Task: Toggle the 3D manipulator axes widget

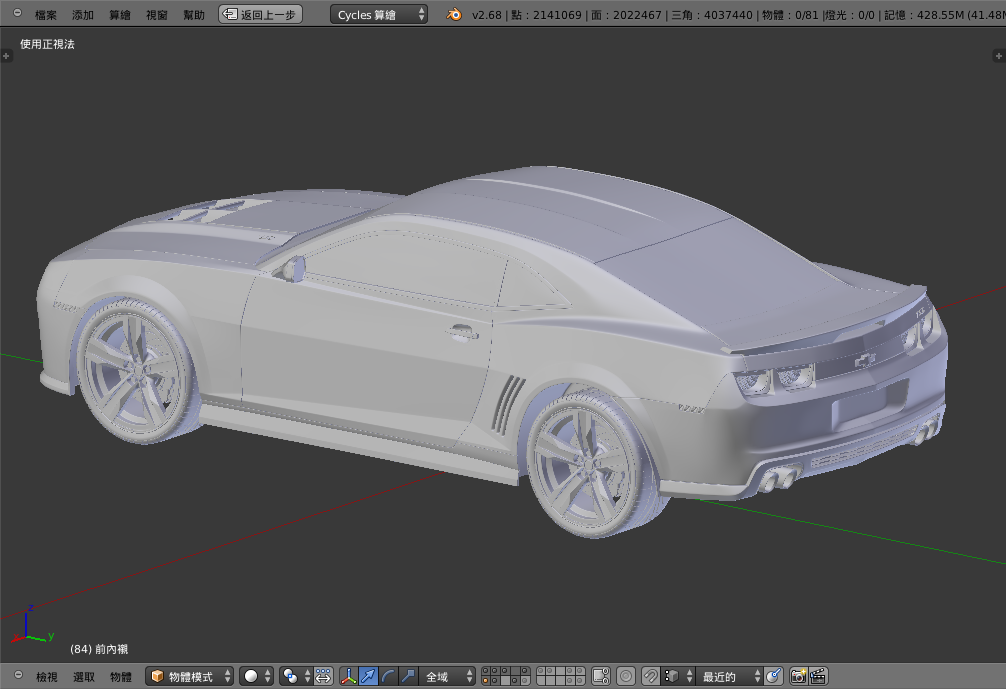Action: [349, 677]
